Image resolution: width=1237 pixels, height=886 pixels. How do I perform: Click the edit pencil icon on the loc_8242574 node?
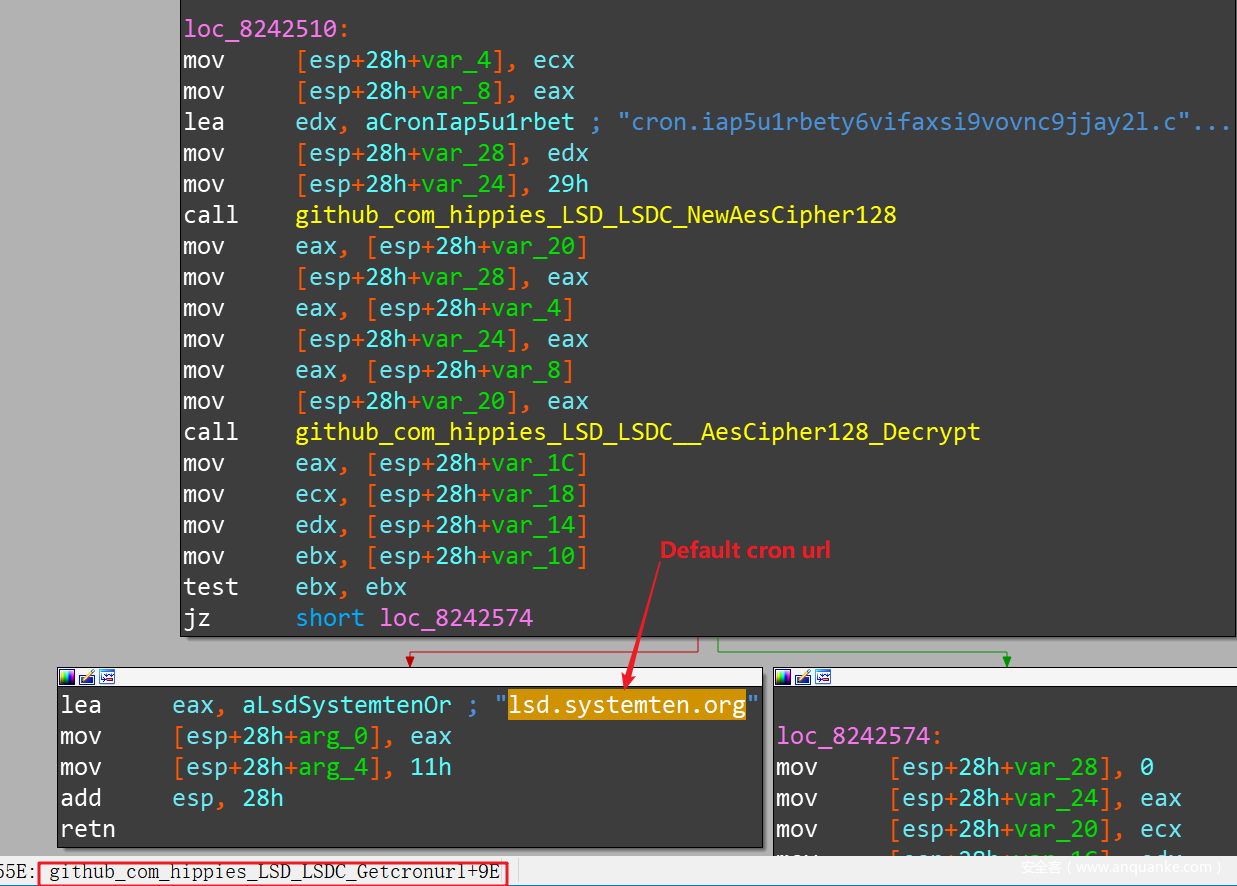coord(803,677)
